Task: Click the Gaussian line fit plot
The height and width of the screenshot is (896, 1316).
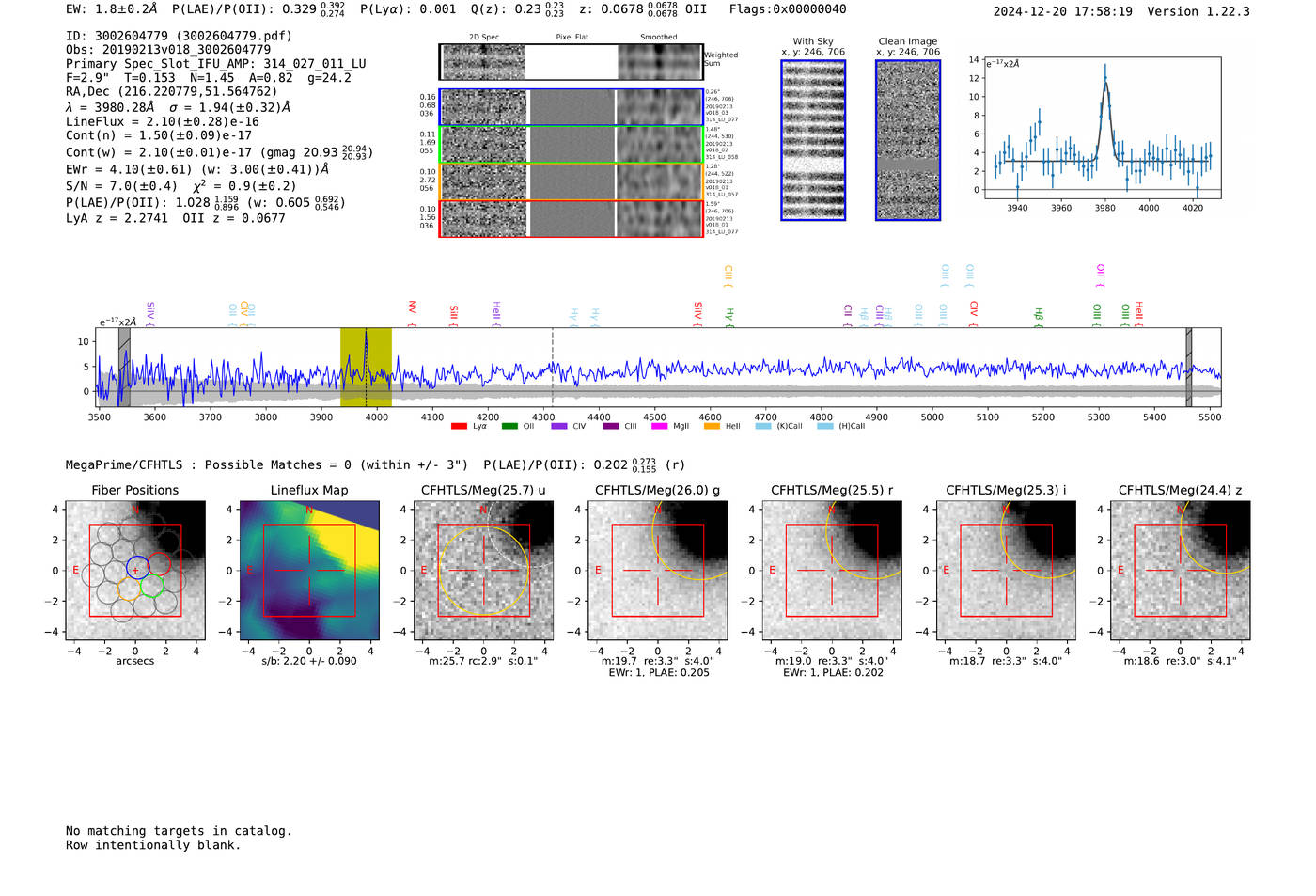Action: coord(1103,127)
